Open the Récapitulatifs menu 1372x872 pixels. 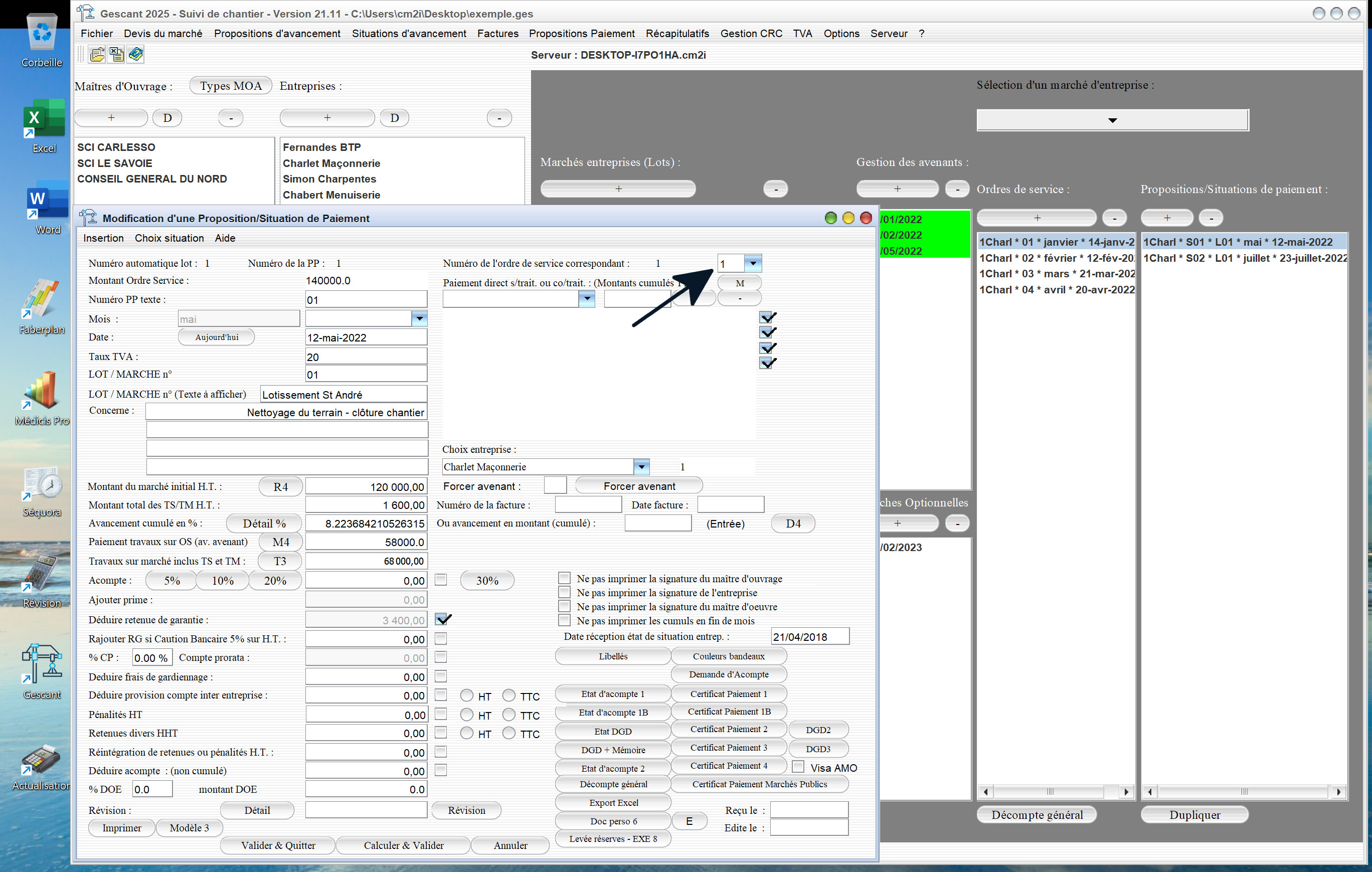point(677,34)
